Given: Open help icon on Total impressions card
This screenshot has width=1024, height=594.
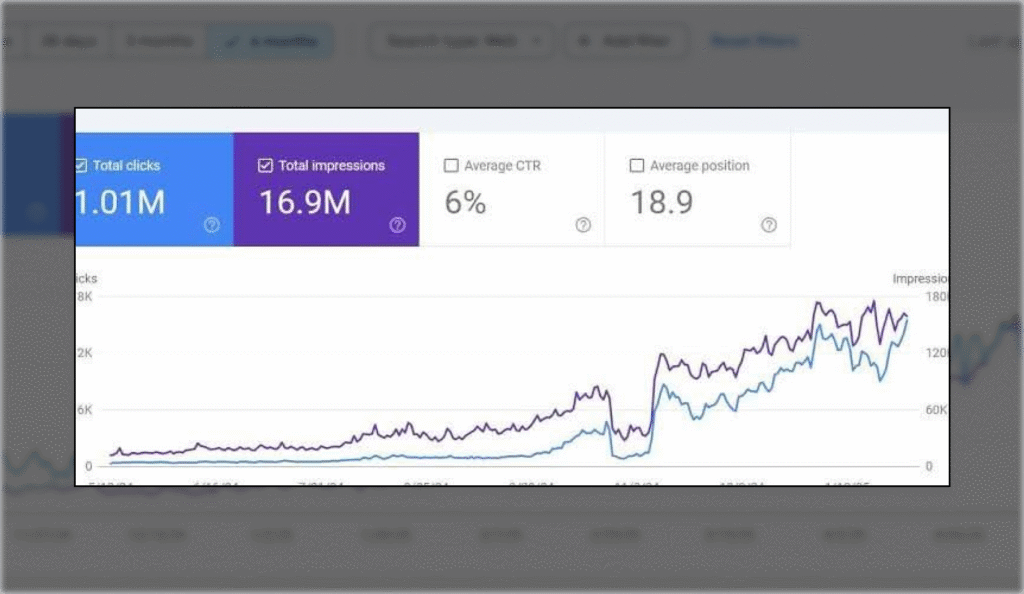Looking at the screenshot, I should [x=397, y=225].
